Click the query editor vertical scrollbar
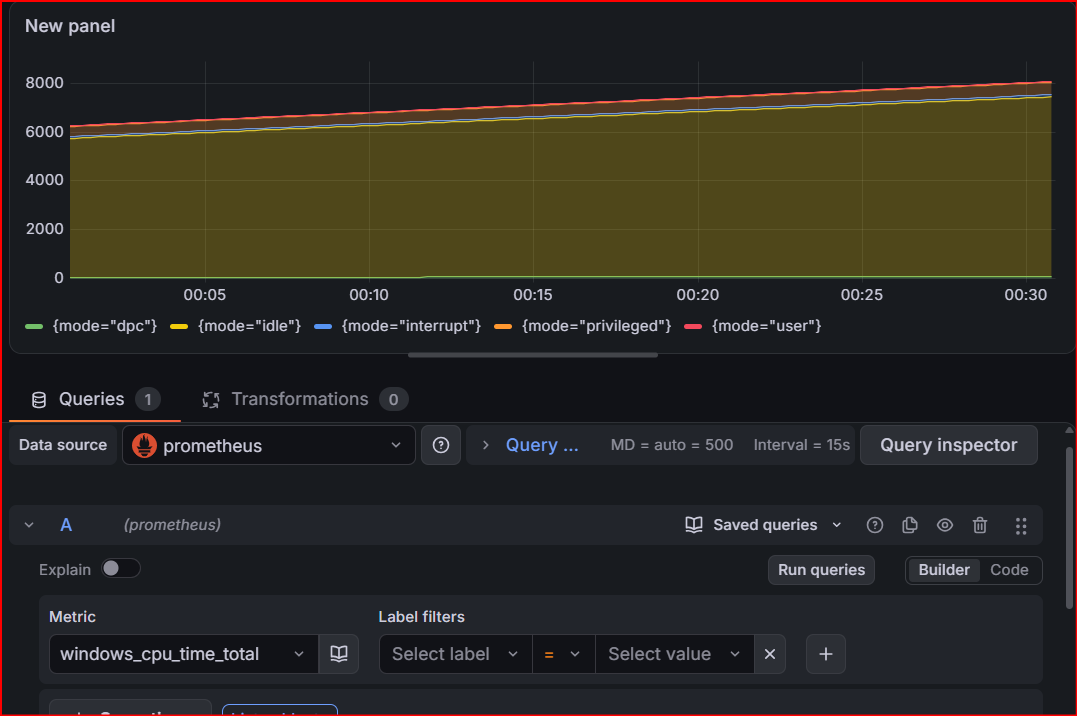Screen dimensions: 1077x716 click(1069, 528)
